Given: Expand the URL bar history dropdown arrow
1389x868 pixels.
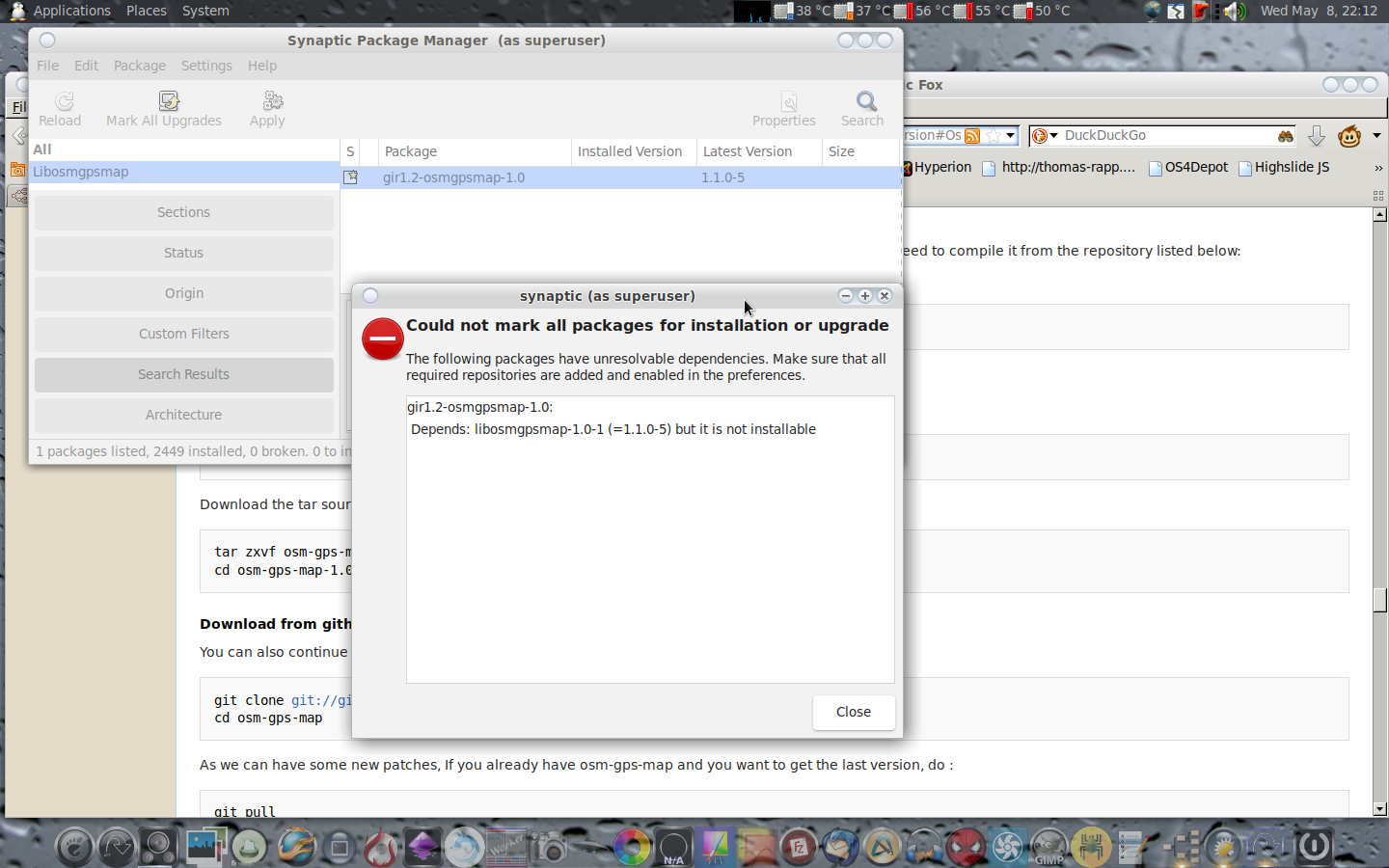Looking at the screenshot, I should pos(1010,136).
